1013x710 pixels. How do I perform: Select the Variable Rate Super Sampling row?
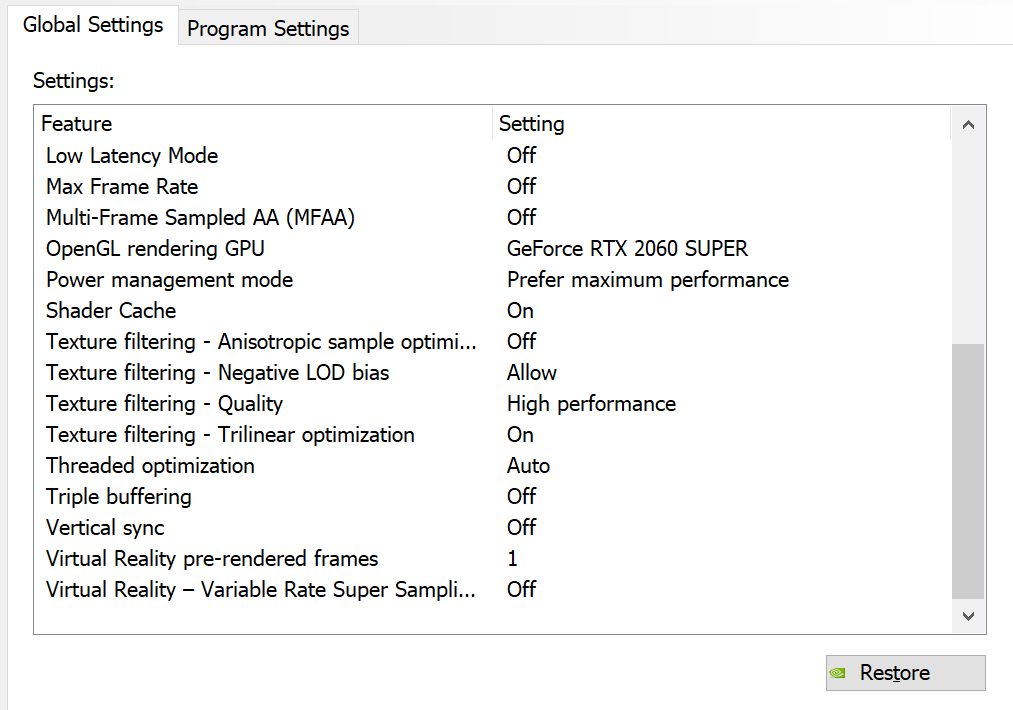tap(492, 590)
